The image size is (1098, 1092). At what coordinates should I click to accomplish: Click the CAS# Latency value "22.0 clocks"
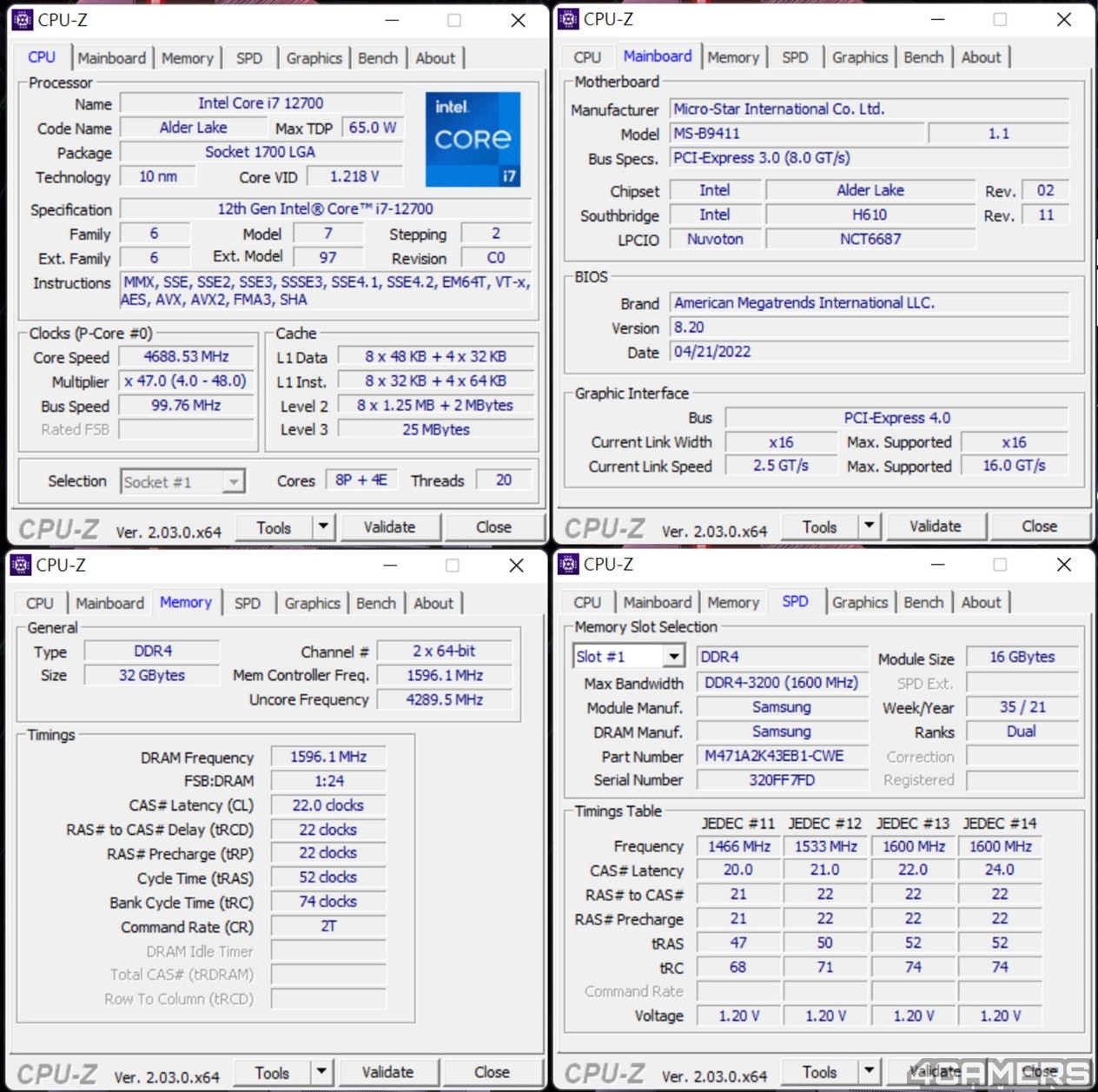pyautogui.click(x=328, y=805)
